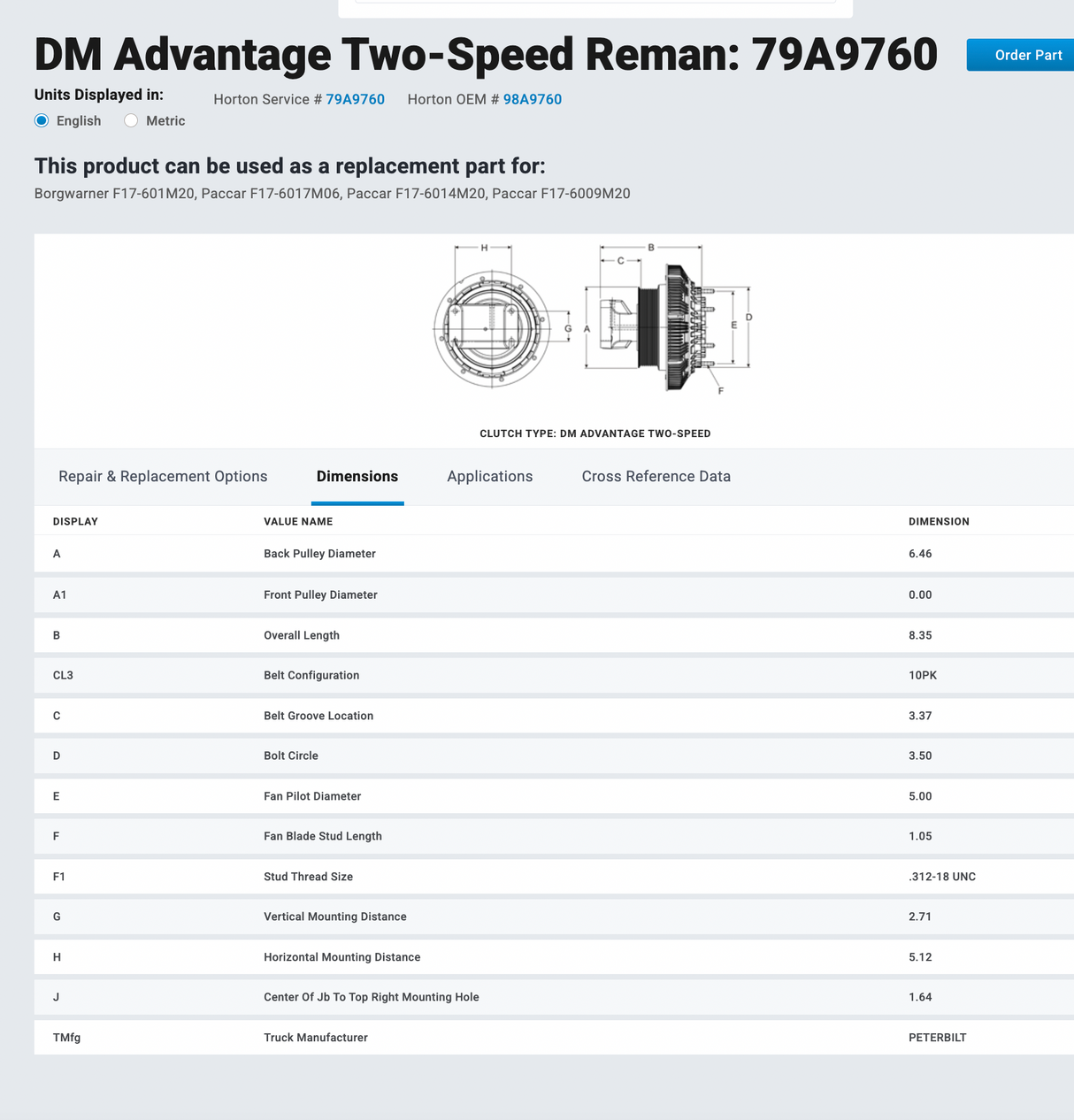Click the 10PK value
The height and width of the screenshot is (1120, 1074).
click(923, 675)
